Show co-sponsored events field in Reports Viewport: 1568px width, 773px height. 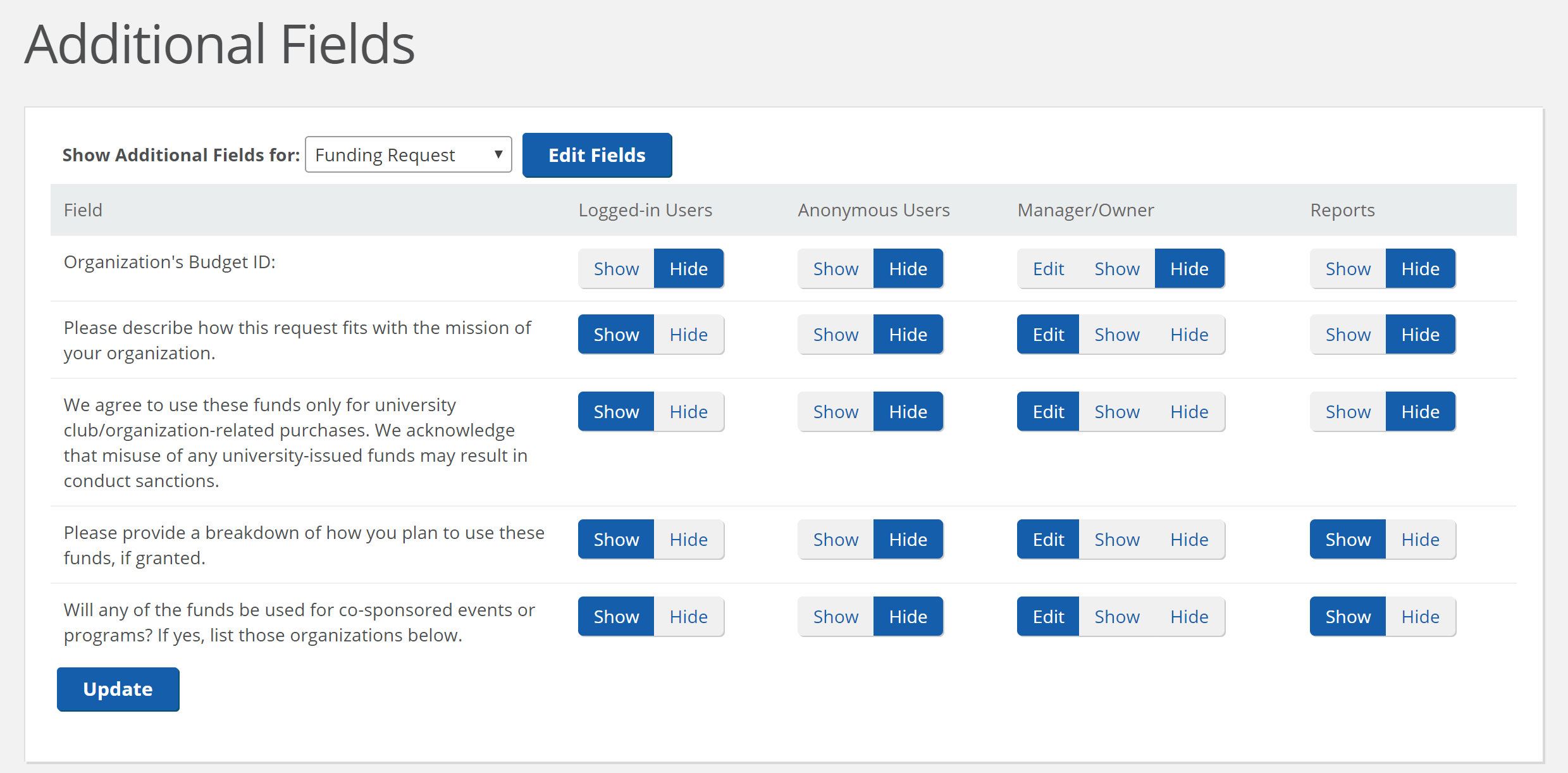click(1348, 617)
